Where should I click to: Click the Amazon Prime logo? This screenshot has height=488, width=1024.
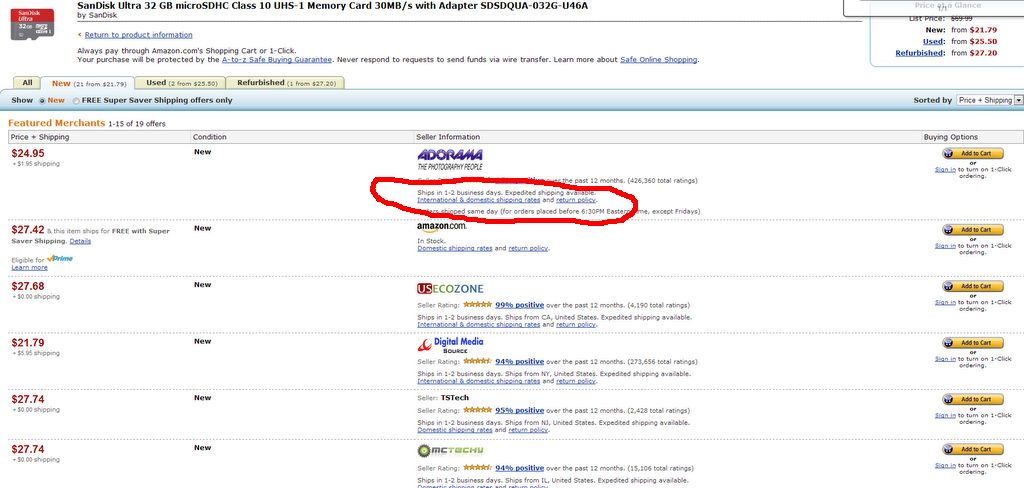59,259
